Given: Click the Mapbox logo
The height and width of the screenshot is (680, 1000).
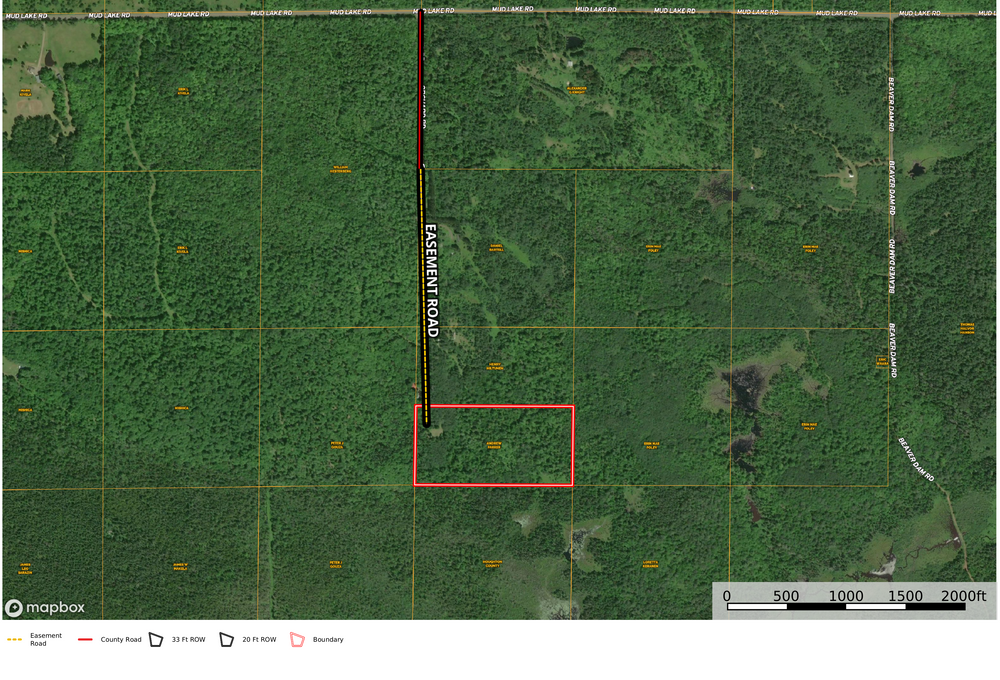Looking at the screenshot, I should click(x=45, y=607).
